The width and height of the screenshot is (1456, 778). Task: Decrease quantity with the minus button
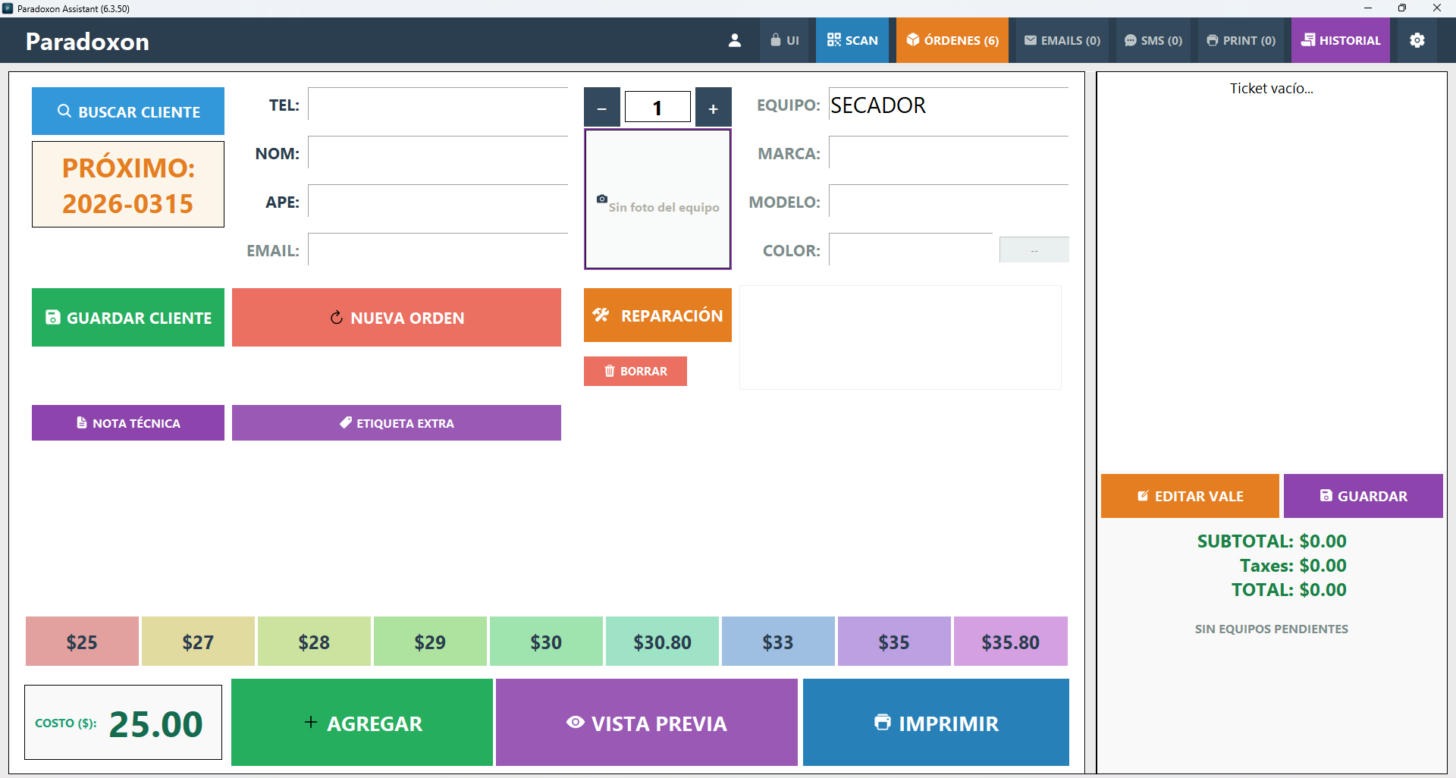click(602, 107)
